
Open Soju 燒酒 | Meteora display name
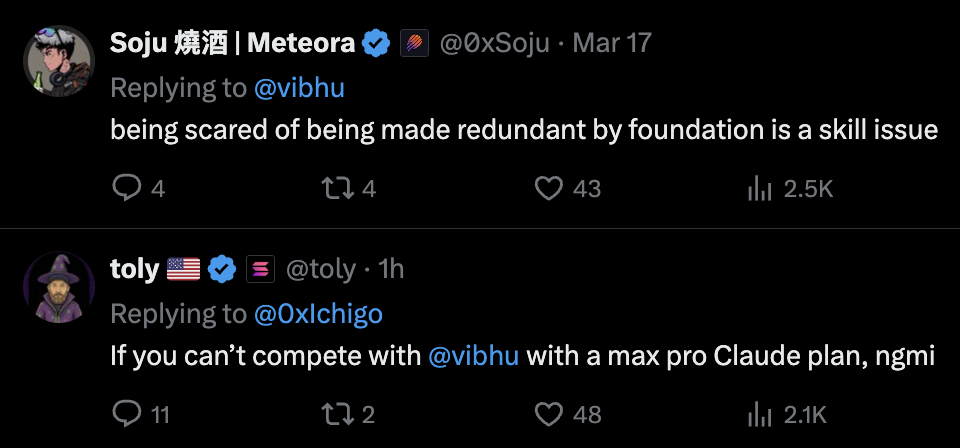coord(232,43)
